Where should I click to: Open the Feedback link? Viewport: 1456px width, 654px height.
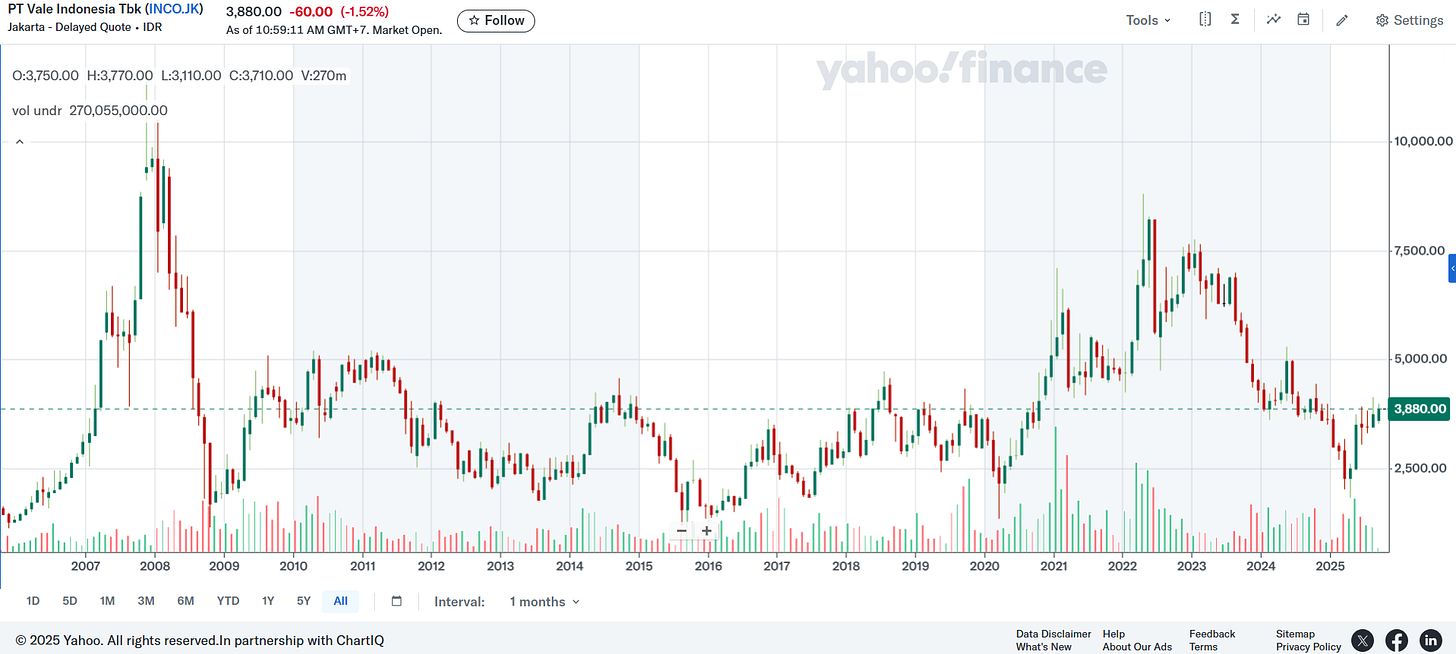(1212, 634)
